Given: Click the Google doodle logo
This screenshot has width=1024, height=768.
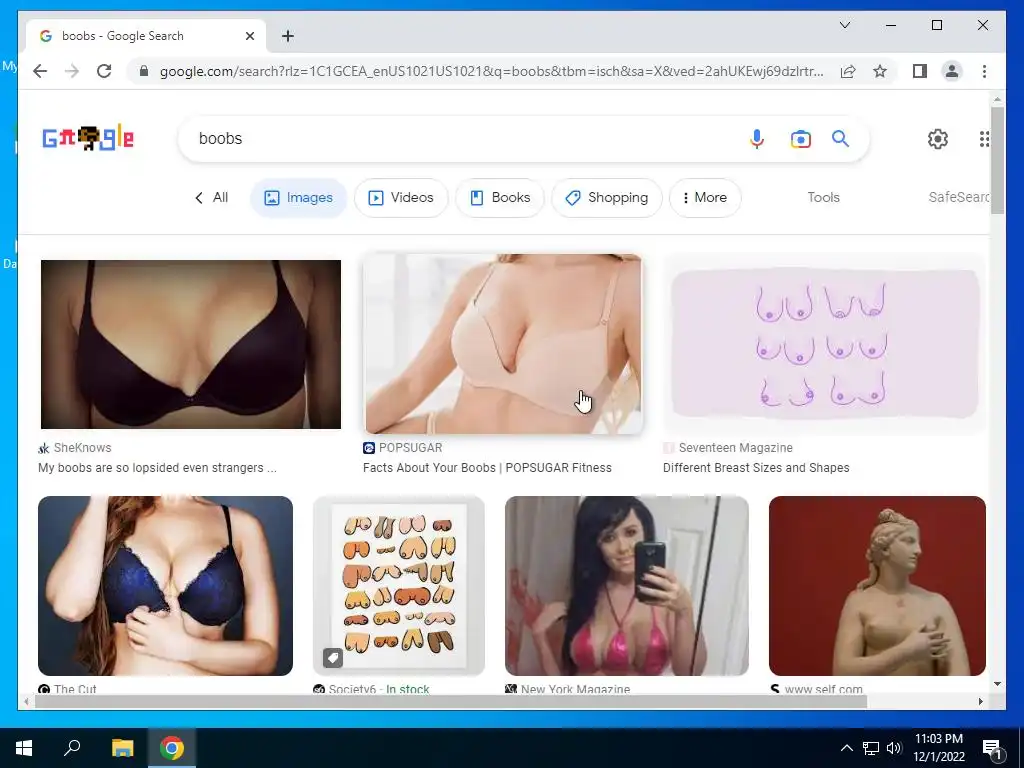Looking at the screenshot, I should pos(88,138).
